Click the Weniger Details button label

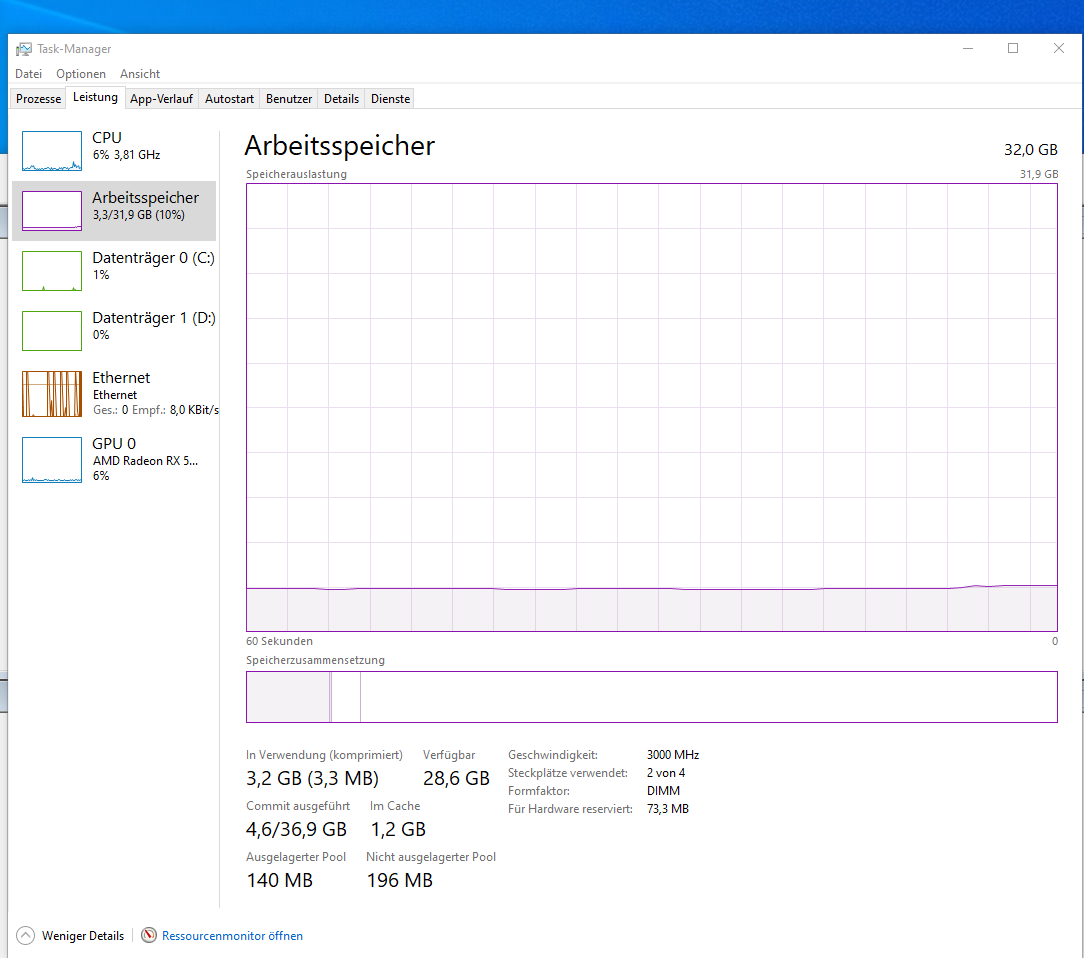tap(83, 935)
